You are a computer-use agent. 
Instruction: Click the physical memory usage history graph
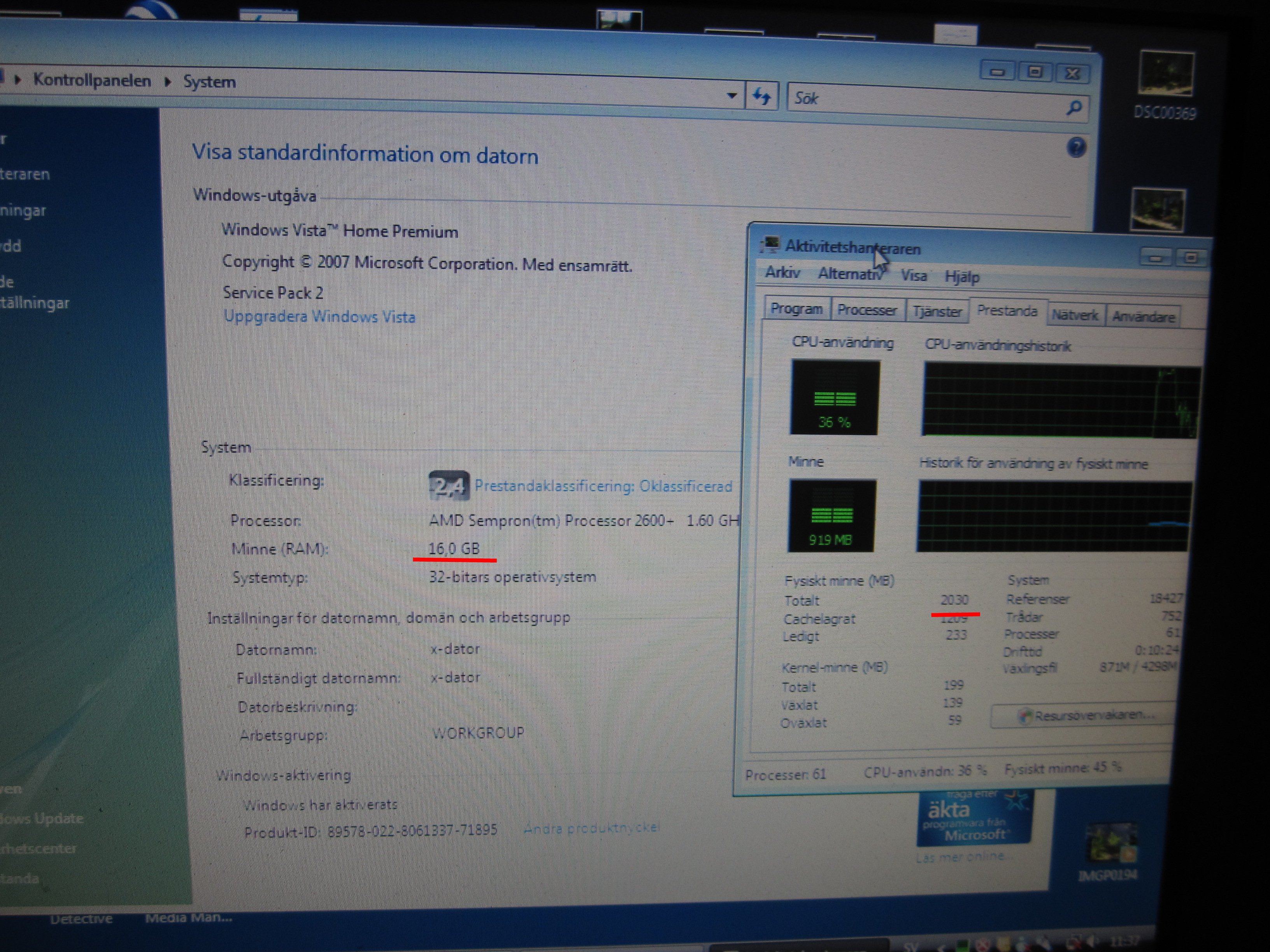click(1054, 517)
